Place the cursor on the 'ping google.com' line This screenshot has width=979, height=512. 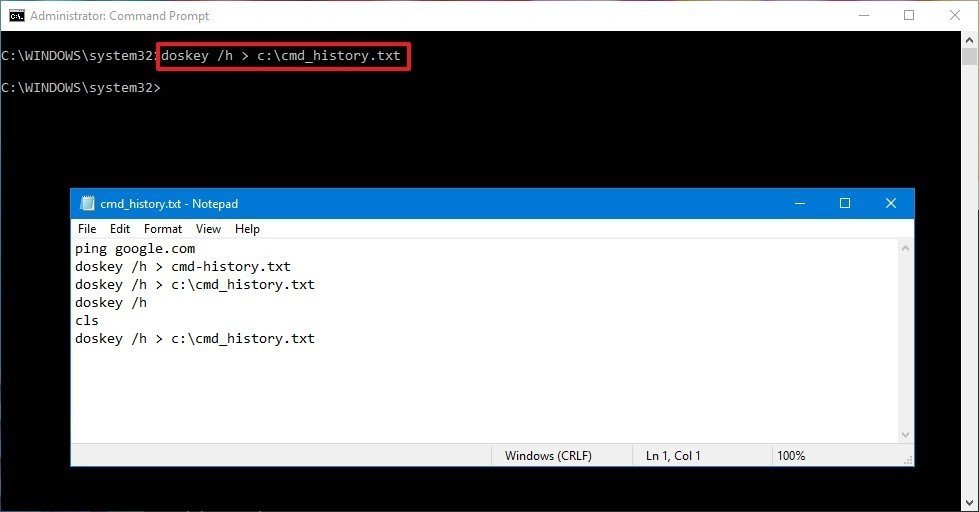click(x=135, y=248)
